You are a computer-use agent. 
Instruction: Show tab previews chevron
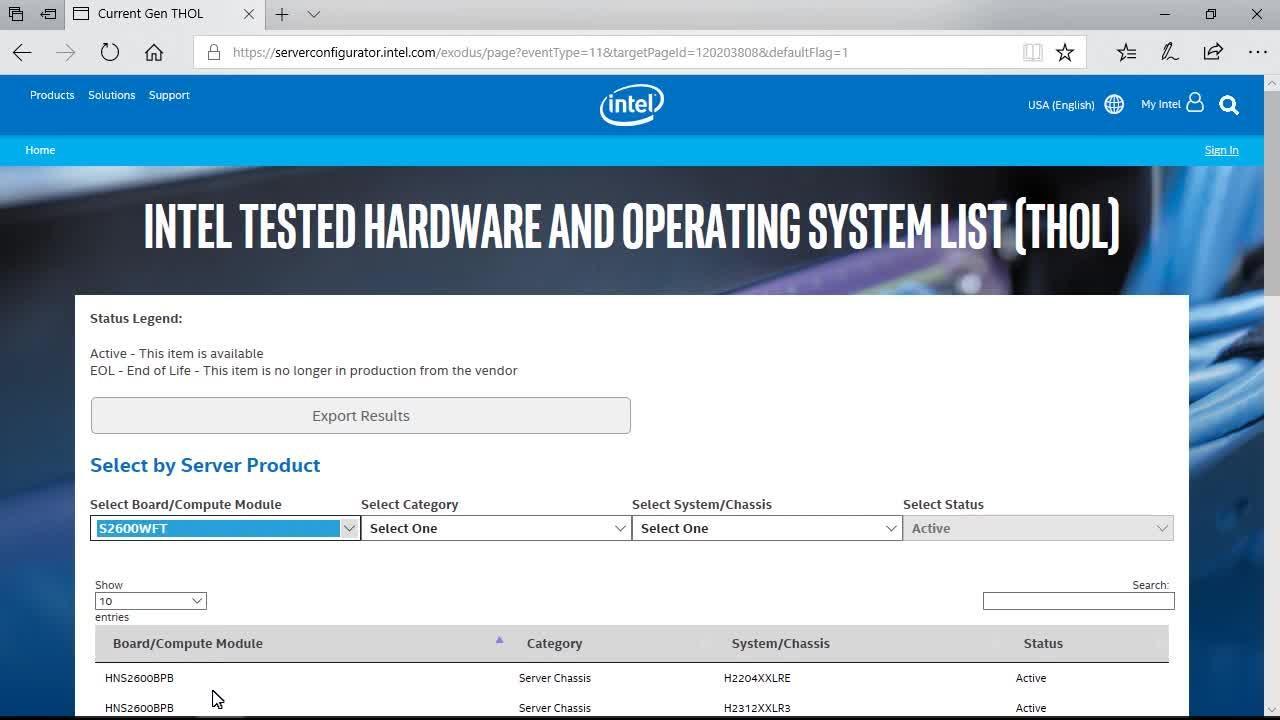313,14
